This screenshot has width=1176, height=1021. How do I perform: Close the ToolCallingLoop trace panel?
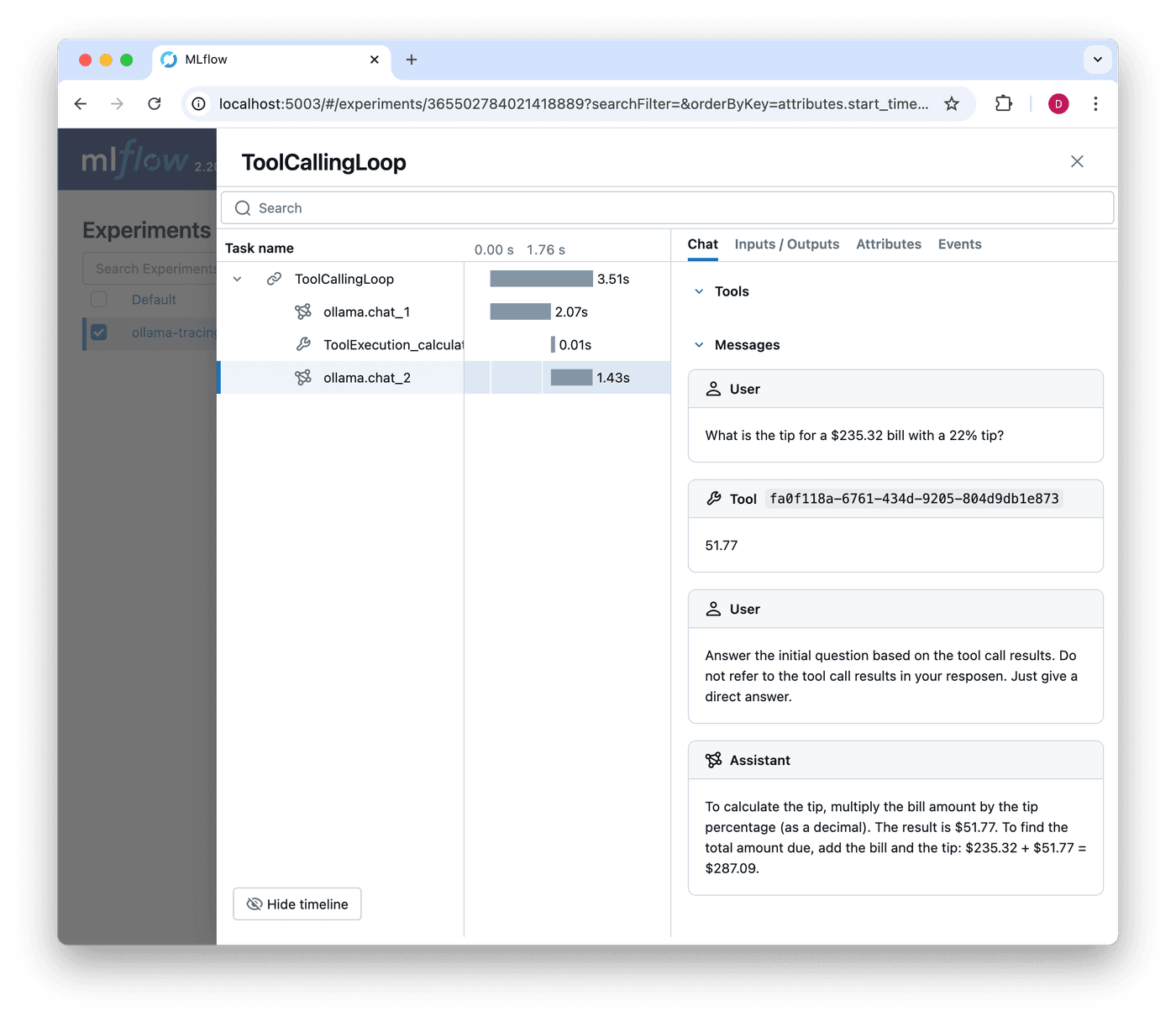[1077, 161]
